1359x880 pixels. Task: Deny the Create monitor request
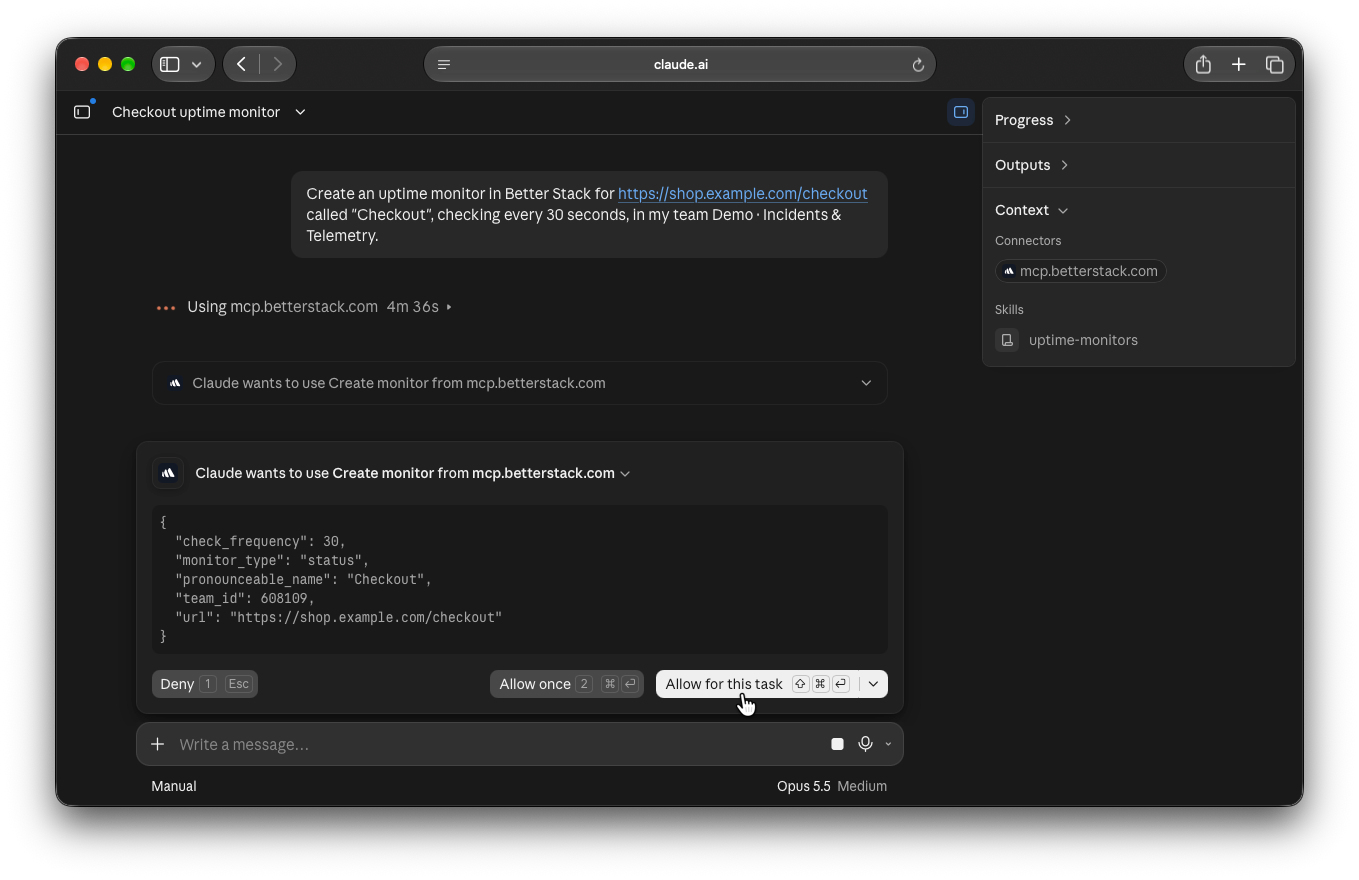point(204,684)
